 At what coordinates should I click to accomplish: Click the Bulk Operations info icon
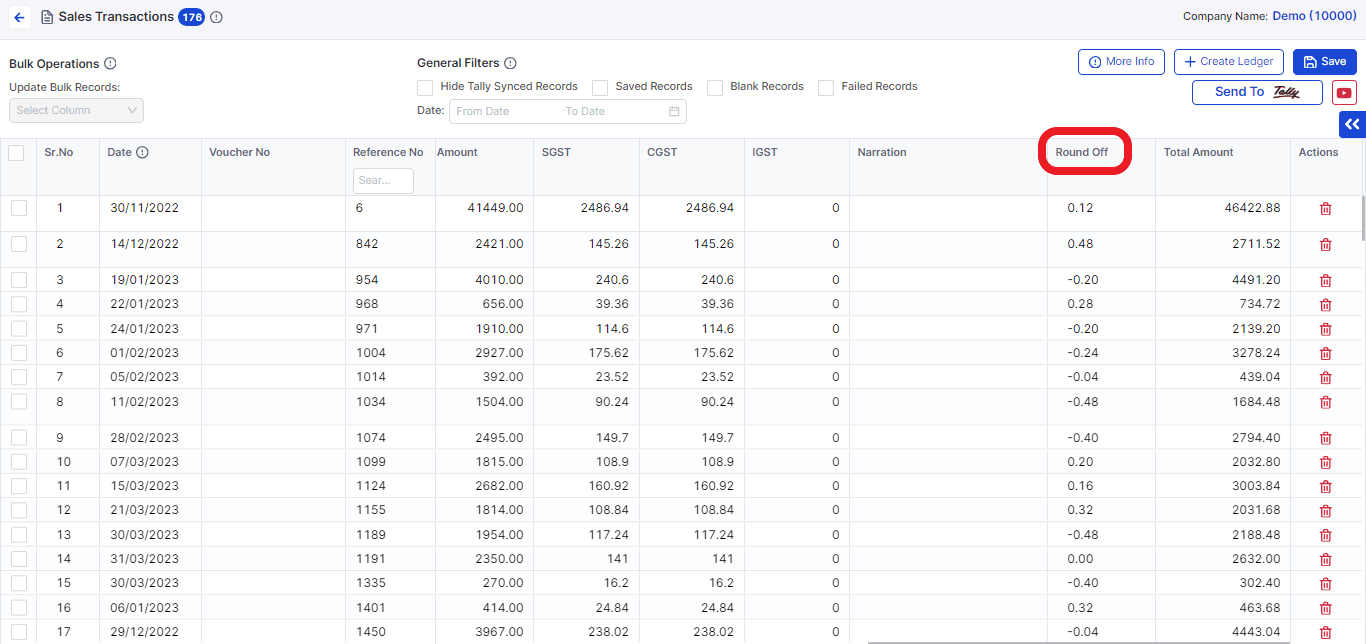point(110,64)
